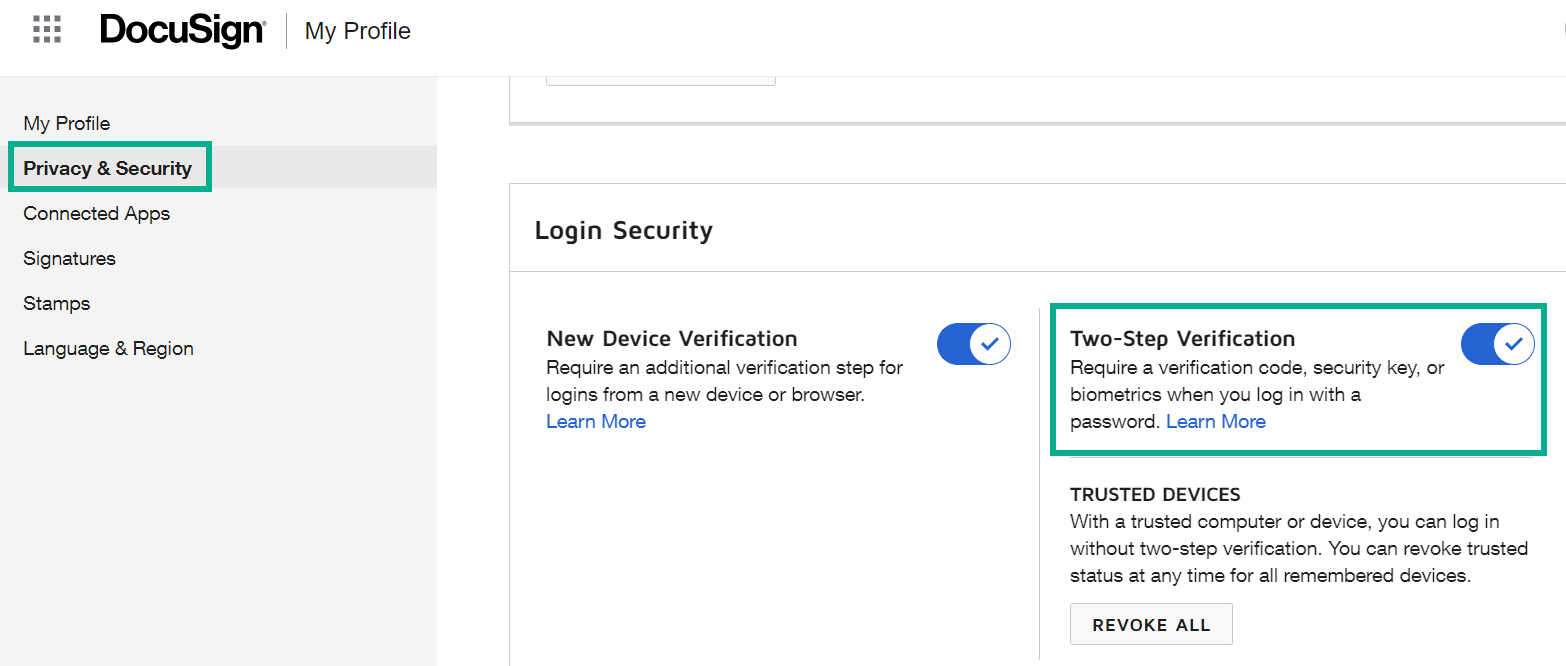Open the Stamps settings
Image resolution: width=1566 pixels, height=666 pixels.
pos(56,303)
